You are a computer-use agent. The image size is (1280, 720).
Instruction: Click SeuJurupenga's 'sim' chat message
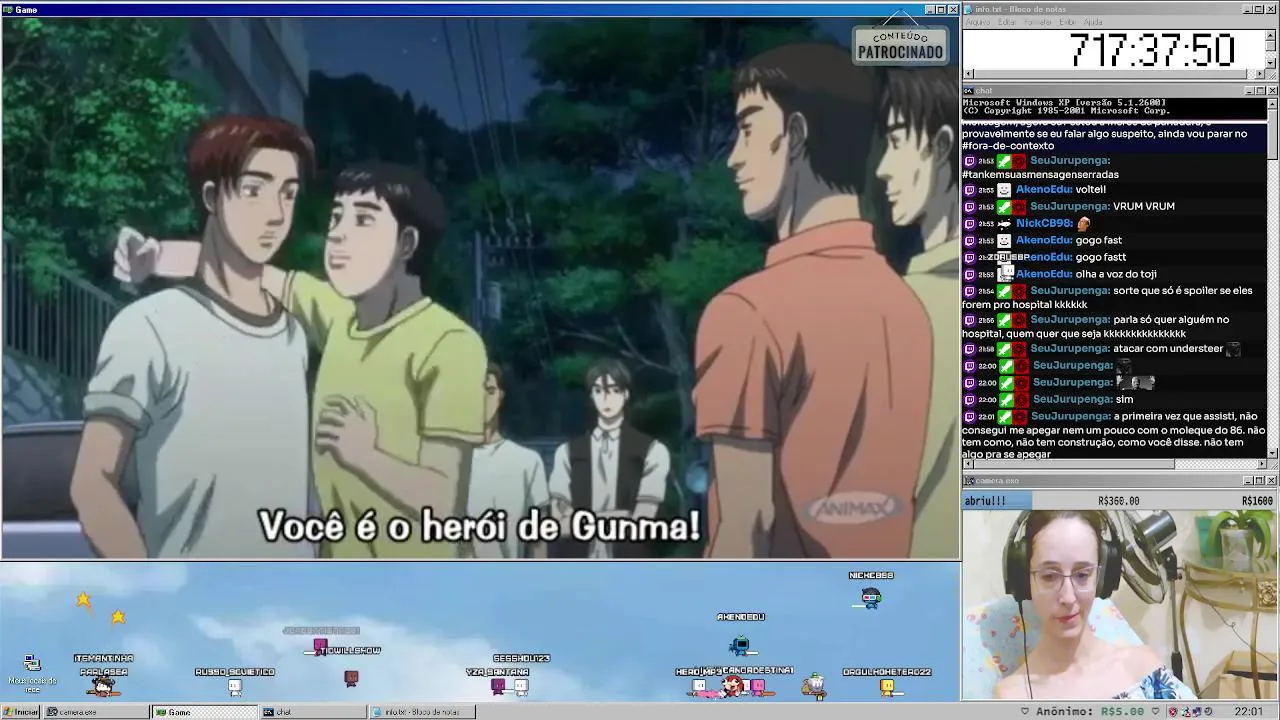(x=1125, y=399)
